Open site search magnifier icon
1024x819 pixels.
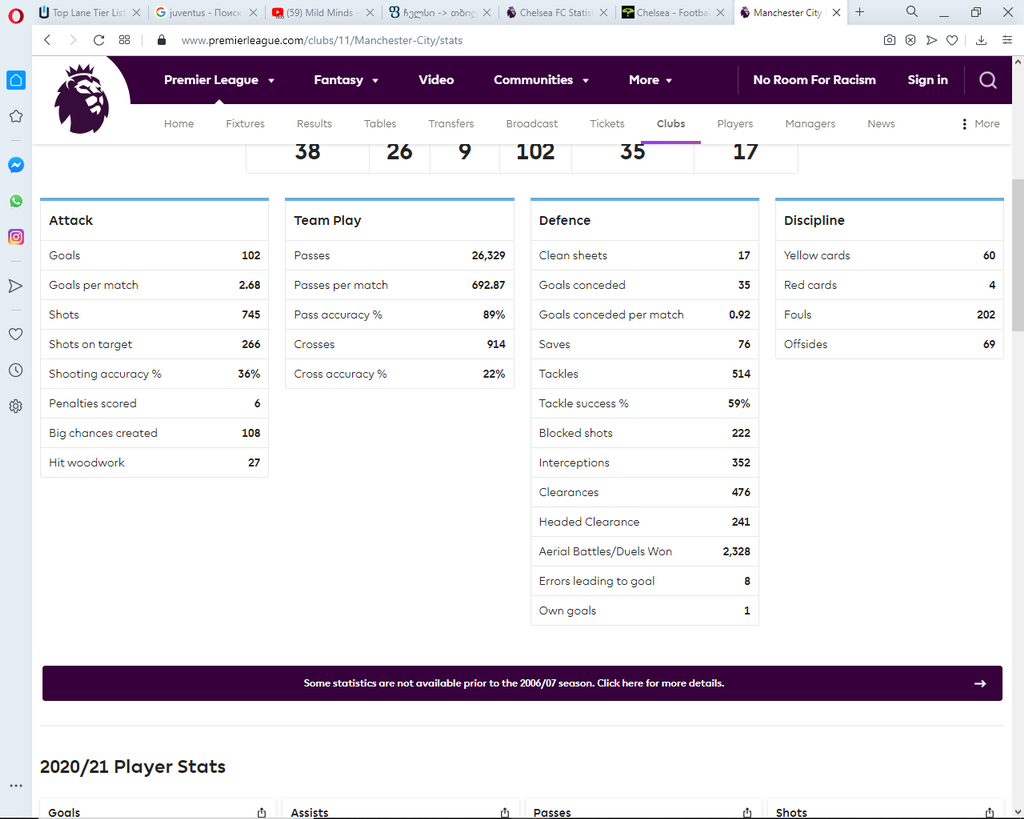pos(988,80)
